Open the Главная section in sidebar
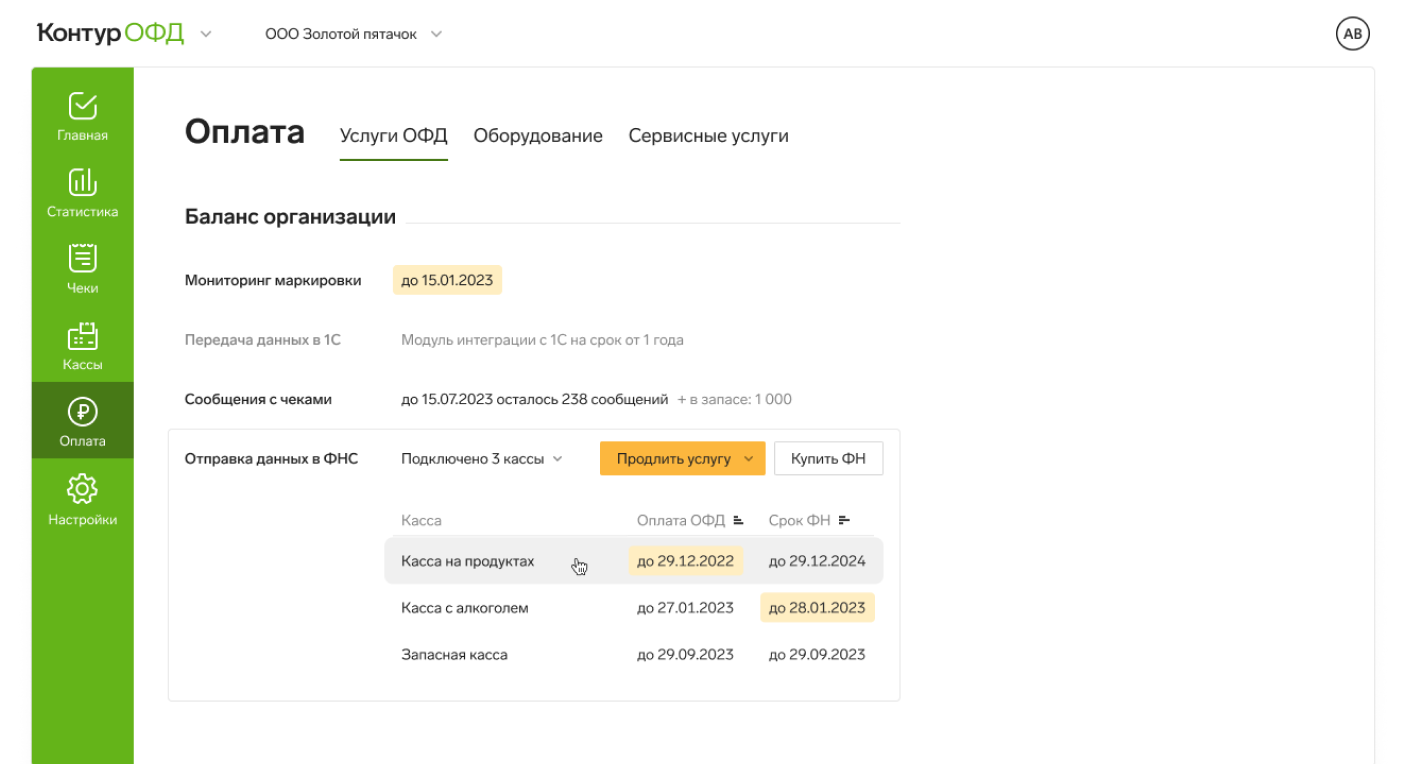The width and height of the screenshot is (1418, 764). tap(82, 117)
